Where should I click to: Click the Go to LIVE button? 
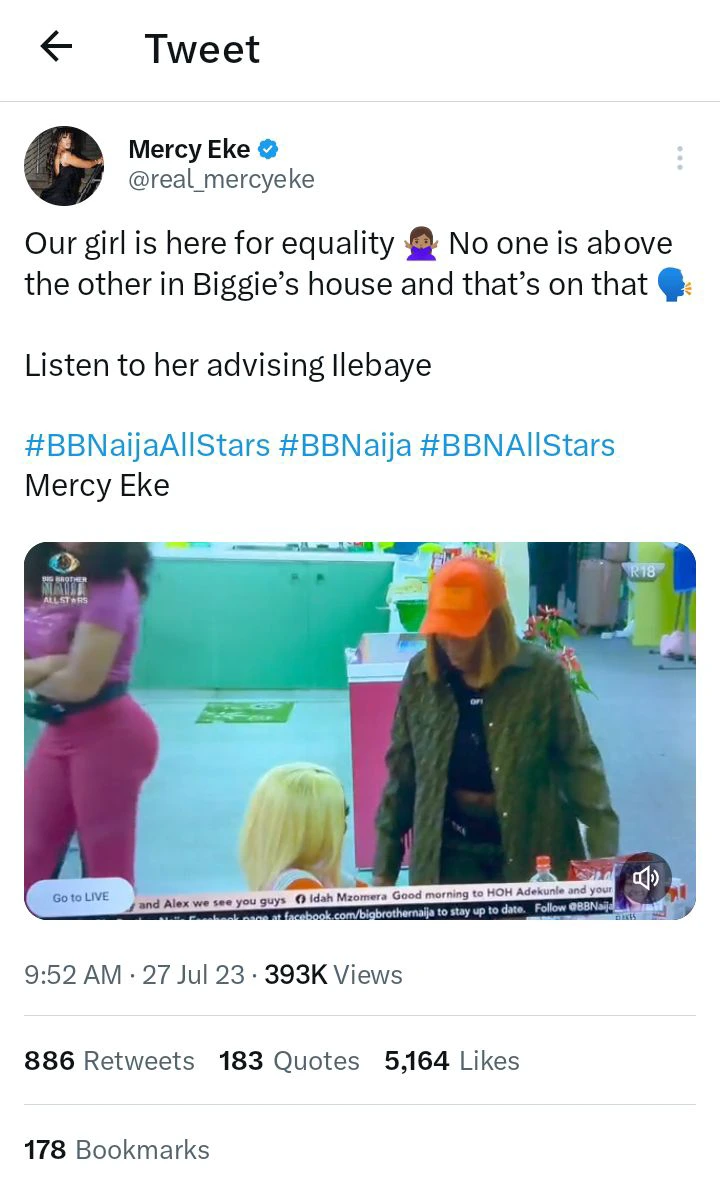[x=81, y=897]
